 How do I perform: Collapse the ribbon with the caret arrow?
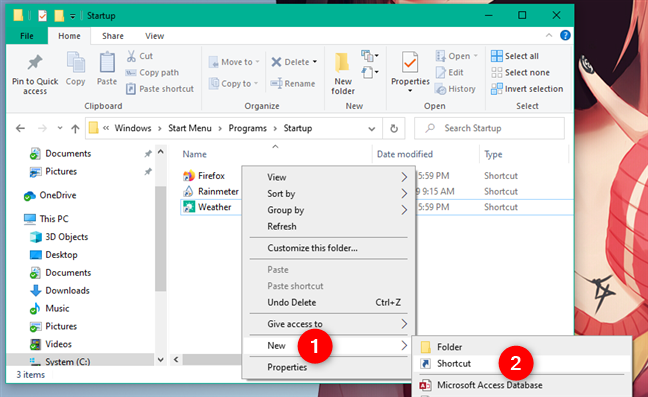point(549,36)
